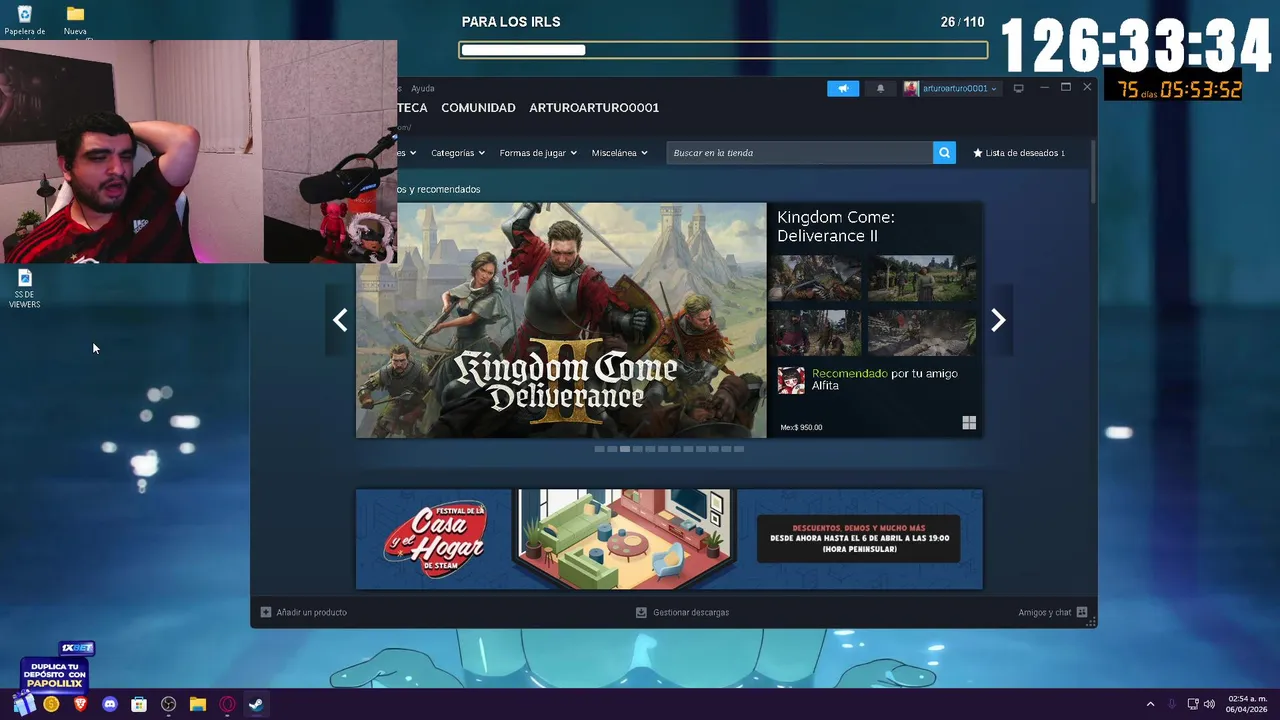Switch to Big Picture mode monitor icon
The width and height of the screenshot is (1280, 720).
(1018, 88)
